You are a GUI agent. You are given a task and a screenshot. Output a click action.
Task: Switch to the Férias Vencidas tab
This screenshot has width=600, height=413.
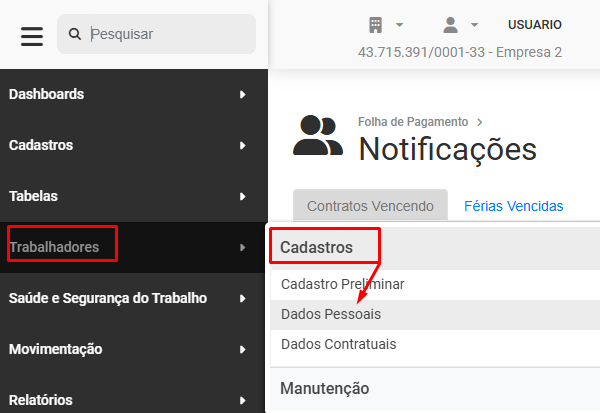(x=514, y=206)
